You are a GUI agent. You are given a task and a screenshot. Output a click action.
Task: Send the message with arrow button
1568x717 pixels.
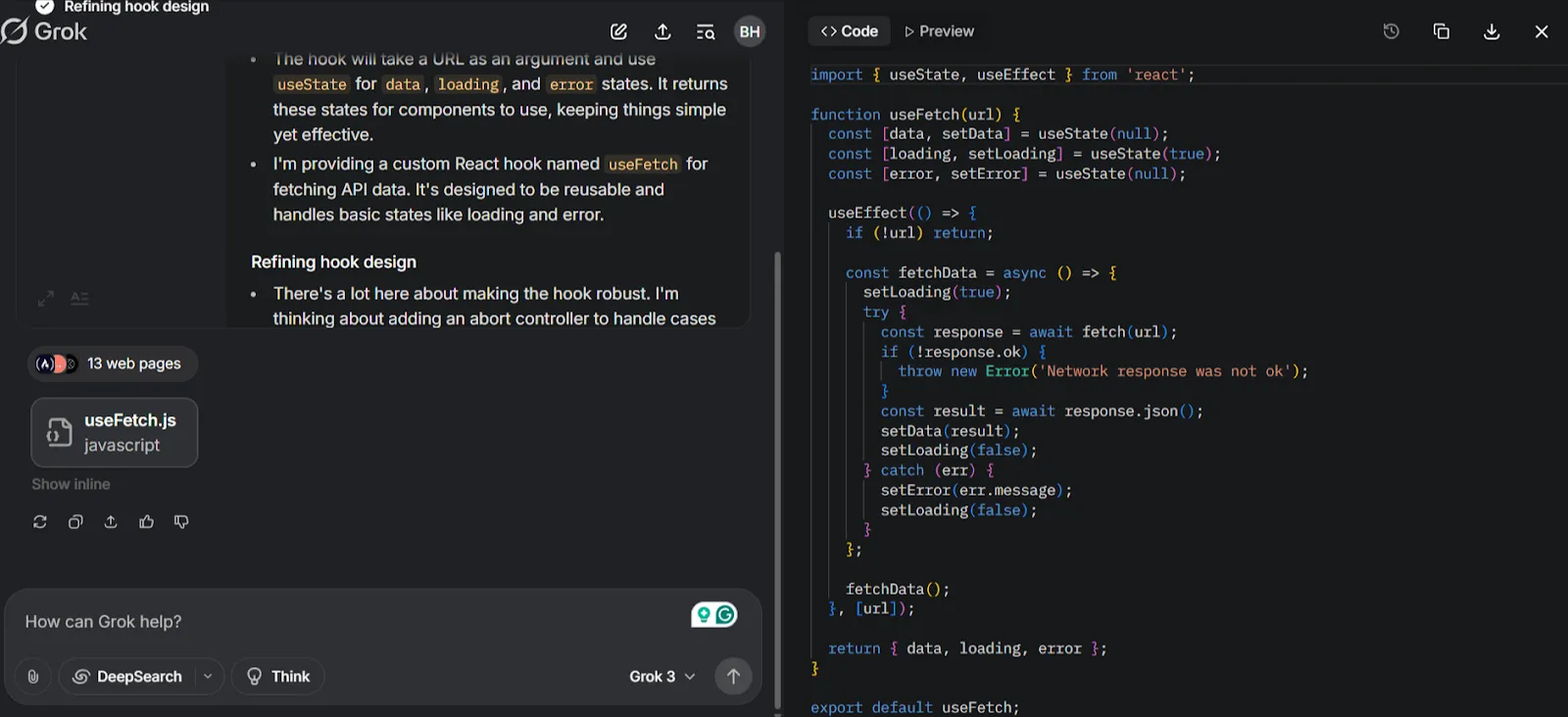tap(733, 676)
